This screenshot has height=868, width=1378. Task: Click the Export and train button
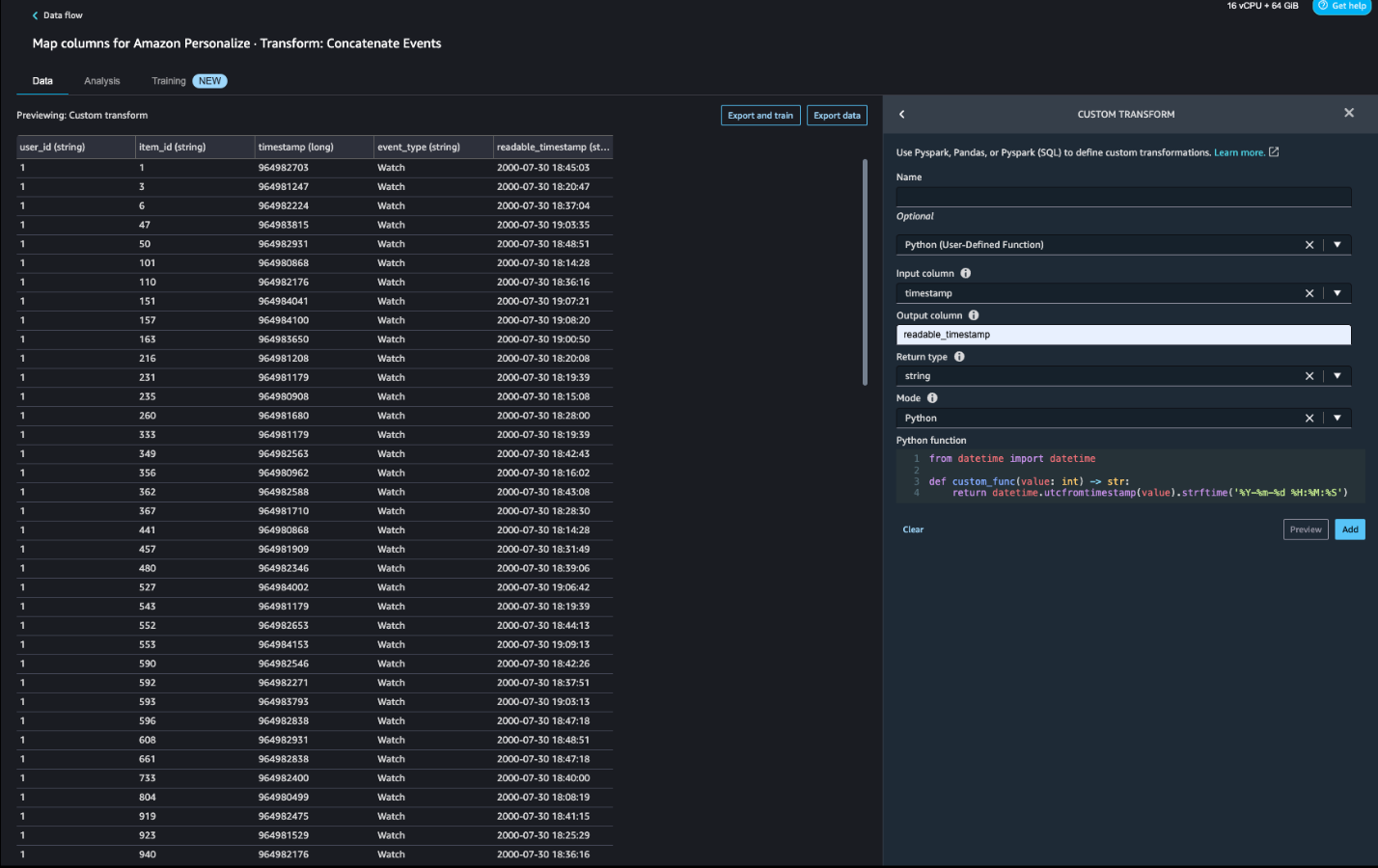point(760,116)
